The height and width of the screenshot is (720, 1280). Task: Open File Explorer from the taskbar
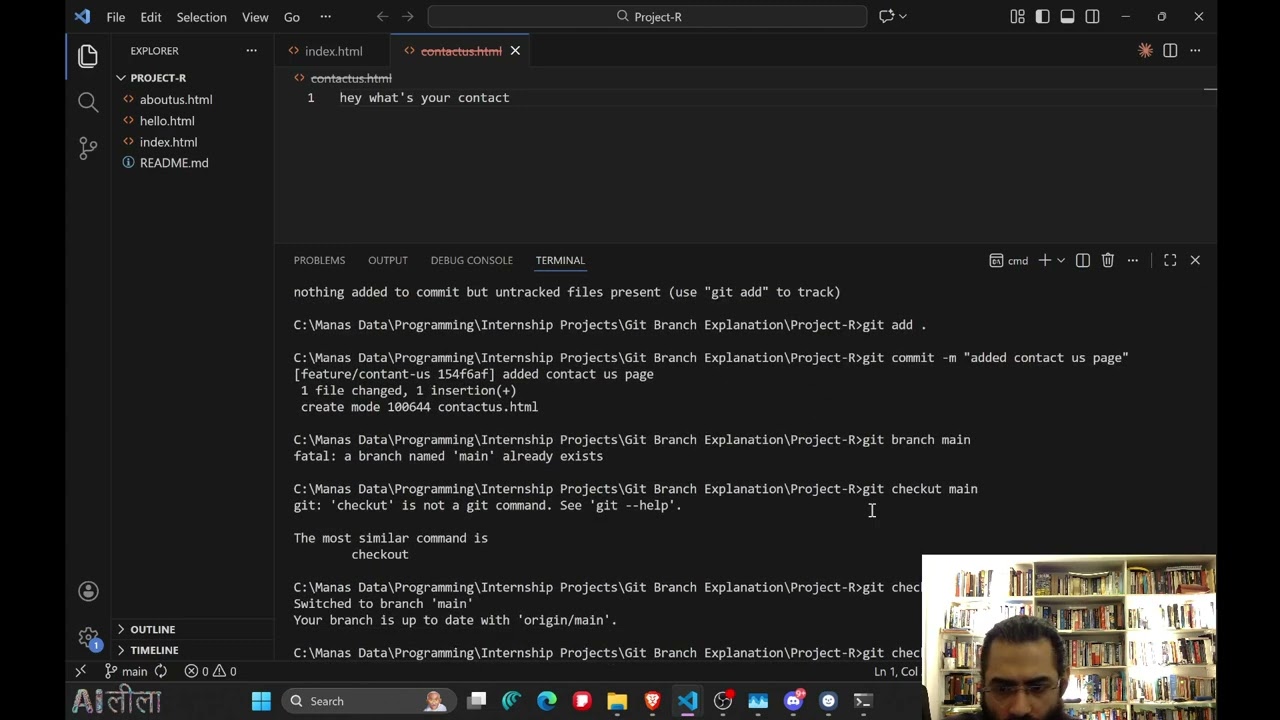(x=617, y=701)
